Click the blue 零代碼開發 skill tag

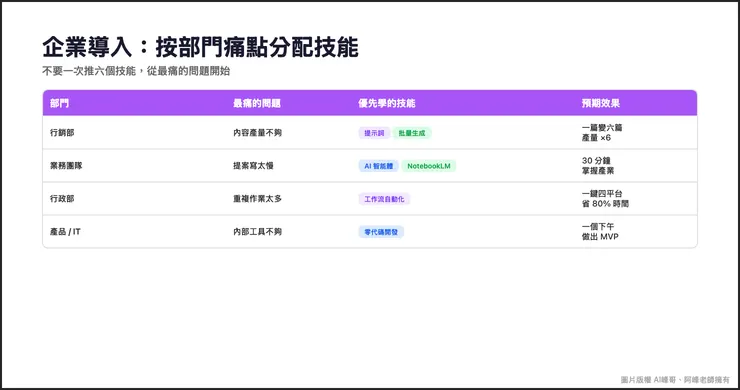click(x=381, y=232)
